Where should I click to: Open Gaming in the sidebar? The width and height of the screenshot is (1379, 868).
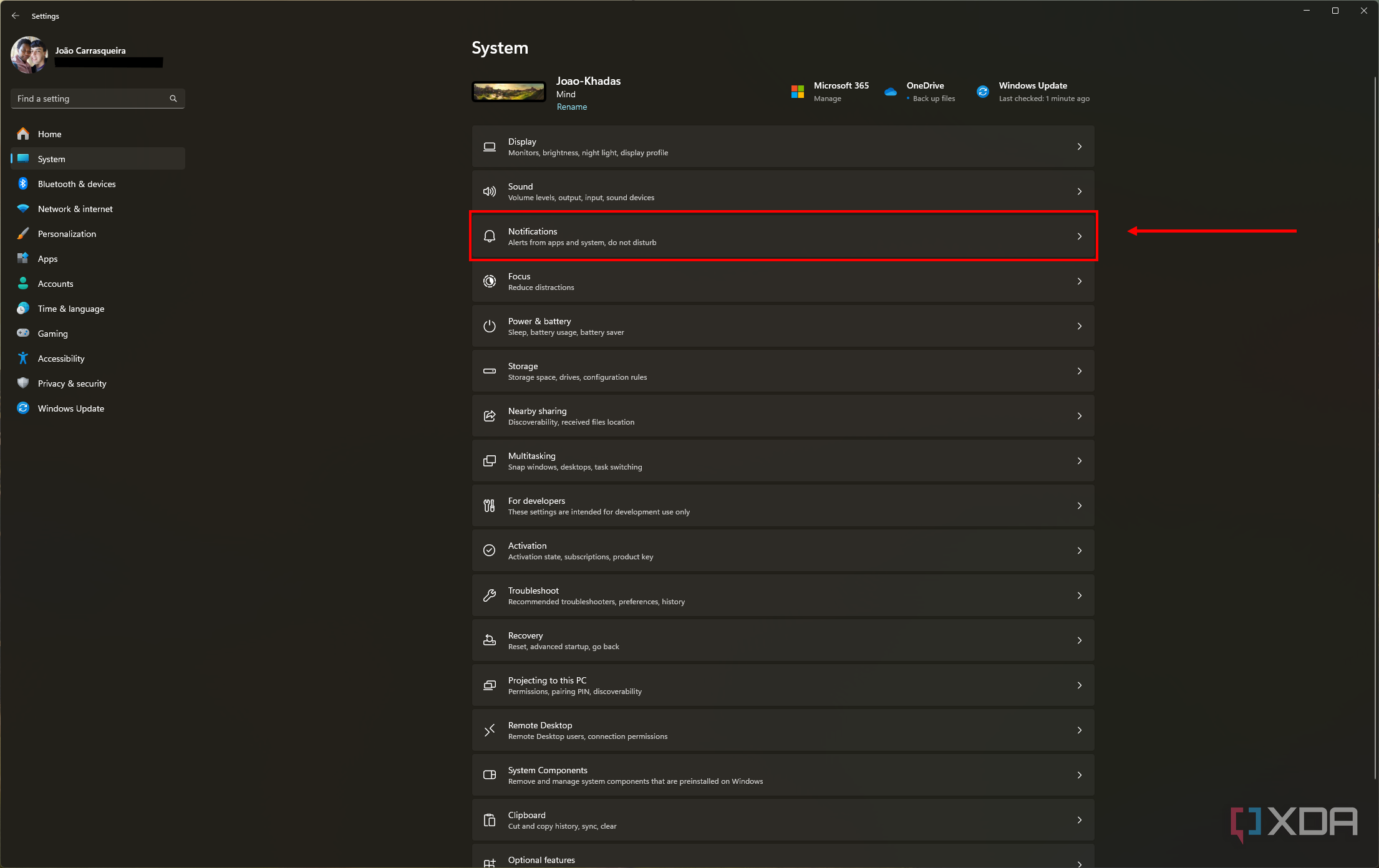point(98,333)
